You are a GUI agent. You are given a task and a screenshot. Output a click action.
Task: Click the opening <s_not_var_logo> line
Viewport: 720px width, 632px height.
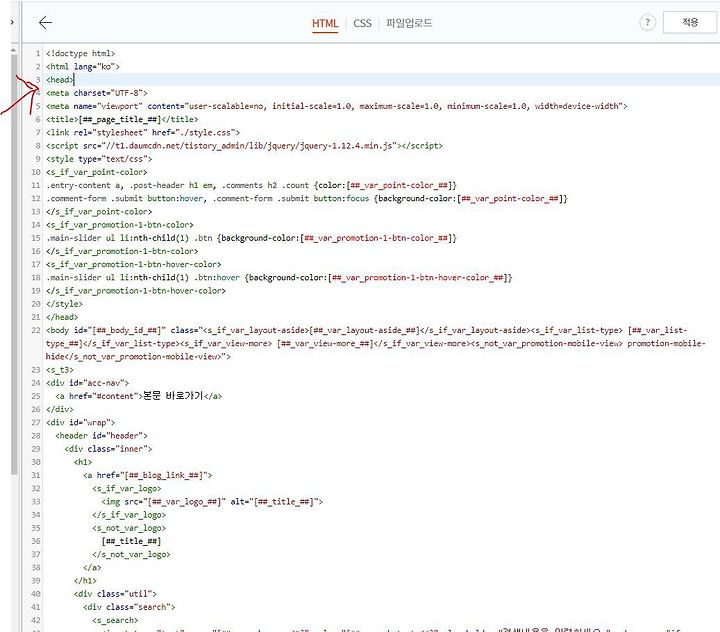[x=129, y=528]
